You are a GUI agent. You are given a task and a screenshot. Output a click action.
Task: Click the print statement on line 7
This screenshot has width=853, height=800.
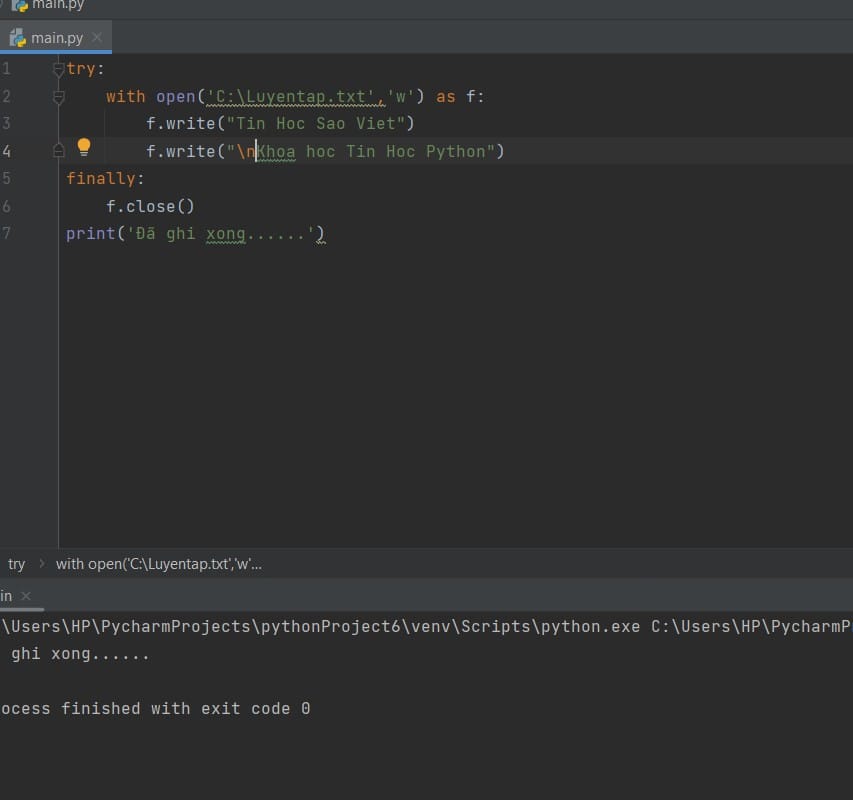pos(195,234)
